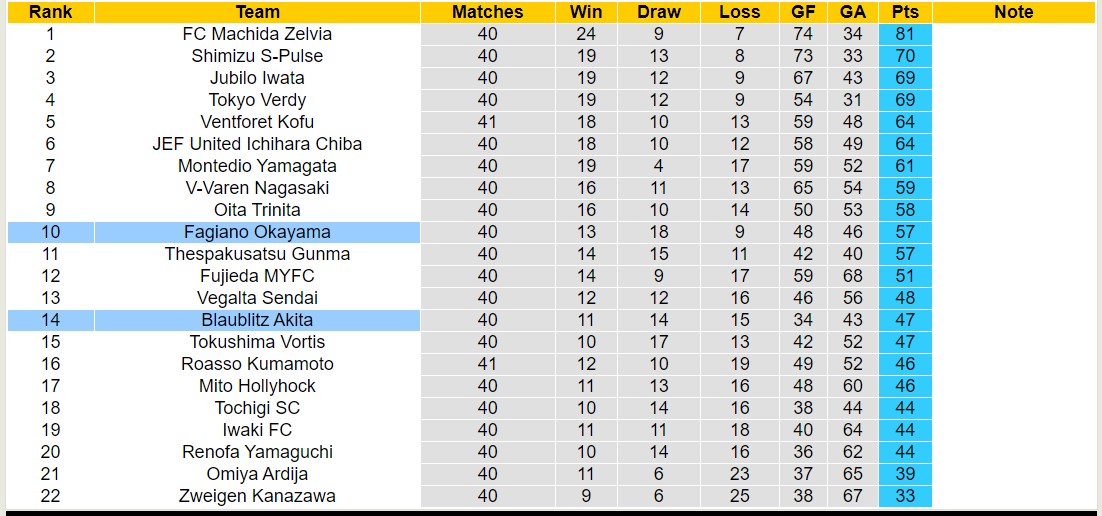Open Tokyo Verdy team link
The image size is (1102, 516).
coord(257,100)
